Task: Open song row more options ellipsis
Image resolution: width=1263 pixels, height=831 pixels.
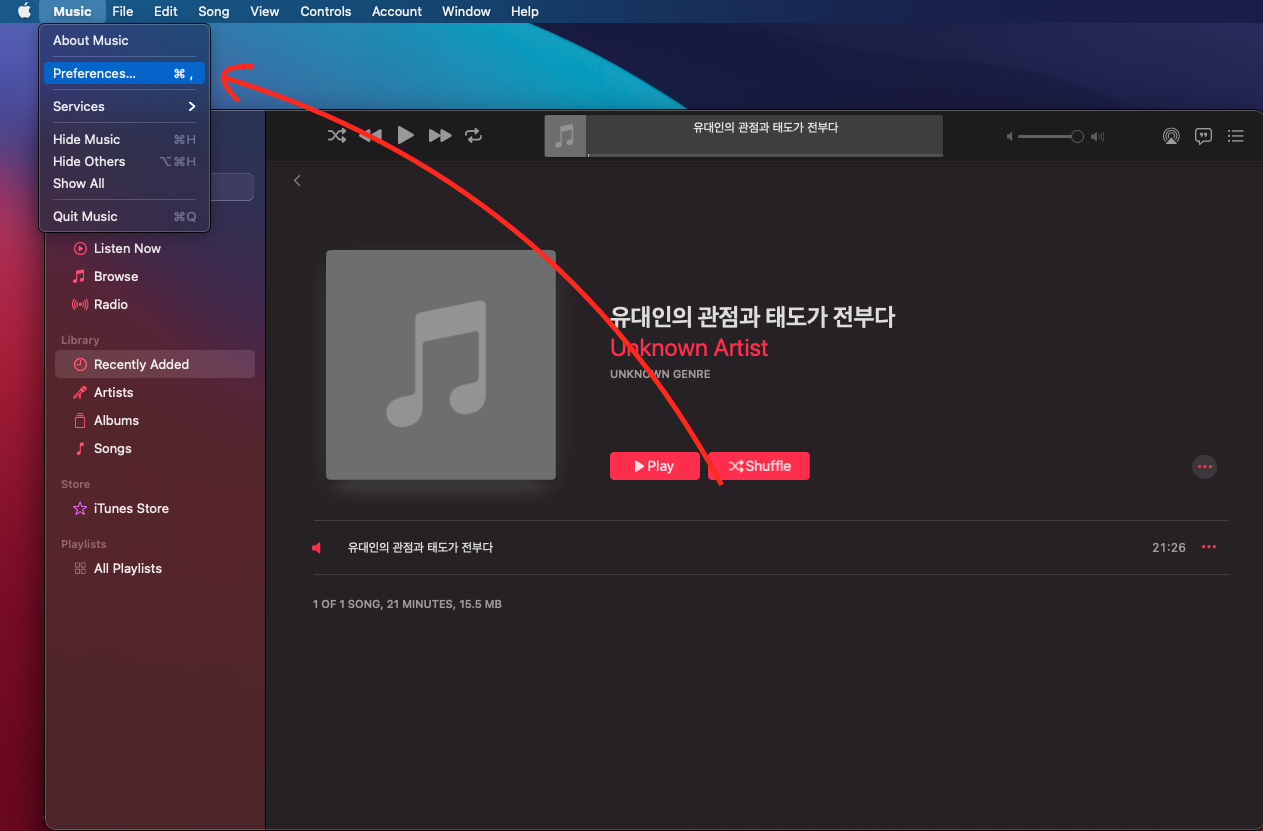Action: point(1209,547)
